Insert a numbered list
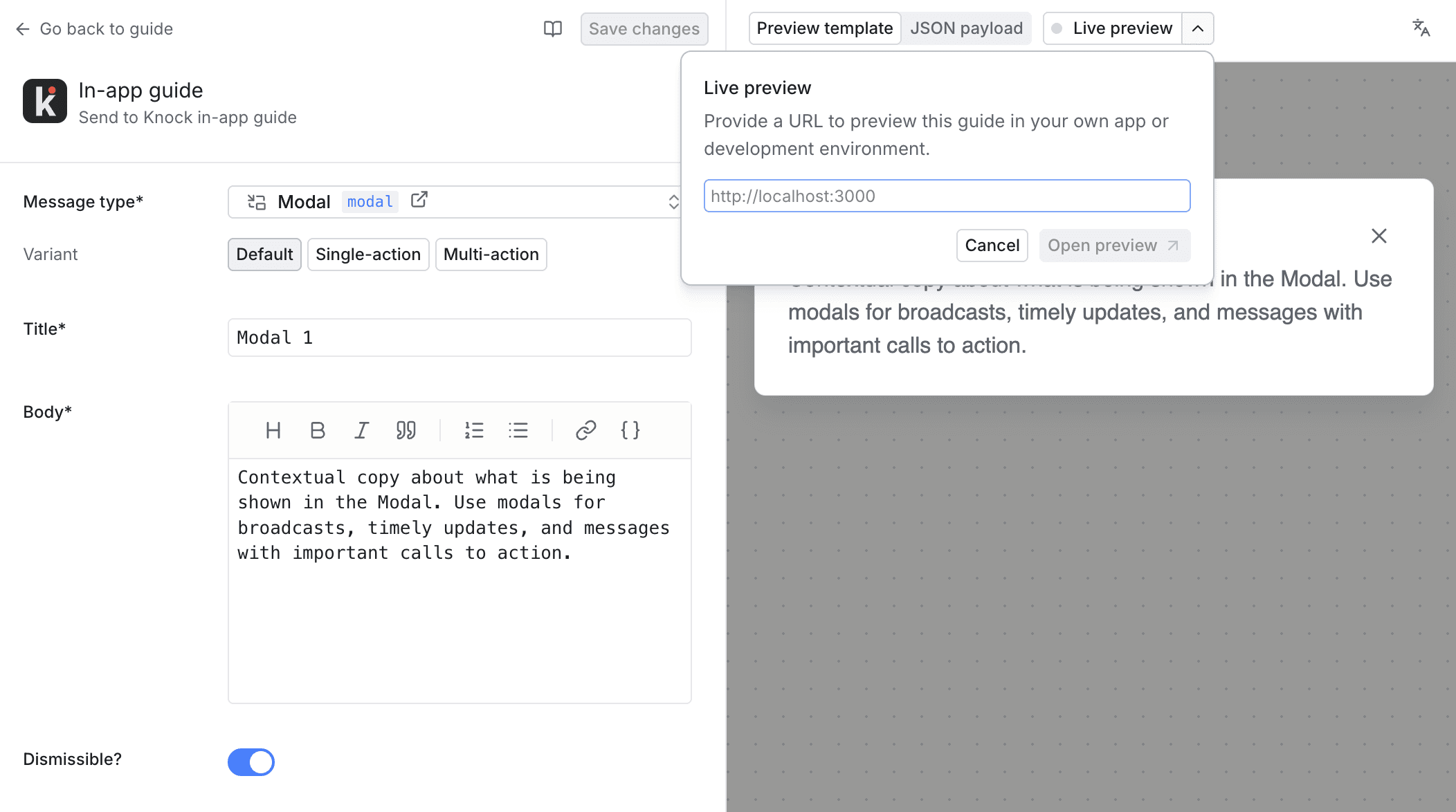Viewport: 1456px width, 812px height. (x=474, y=430)
